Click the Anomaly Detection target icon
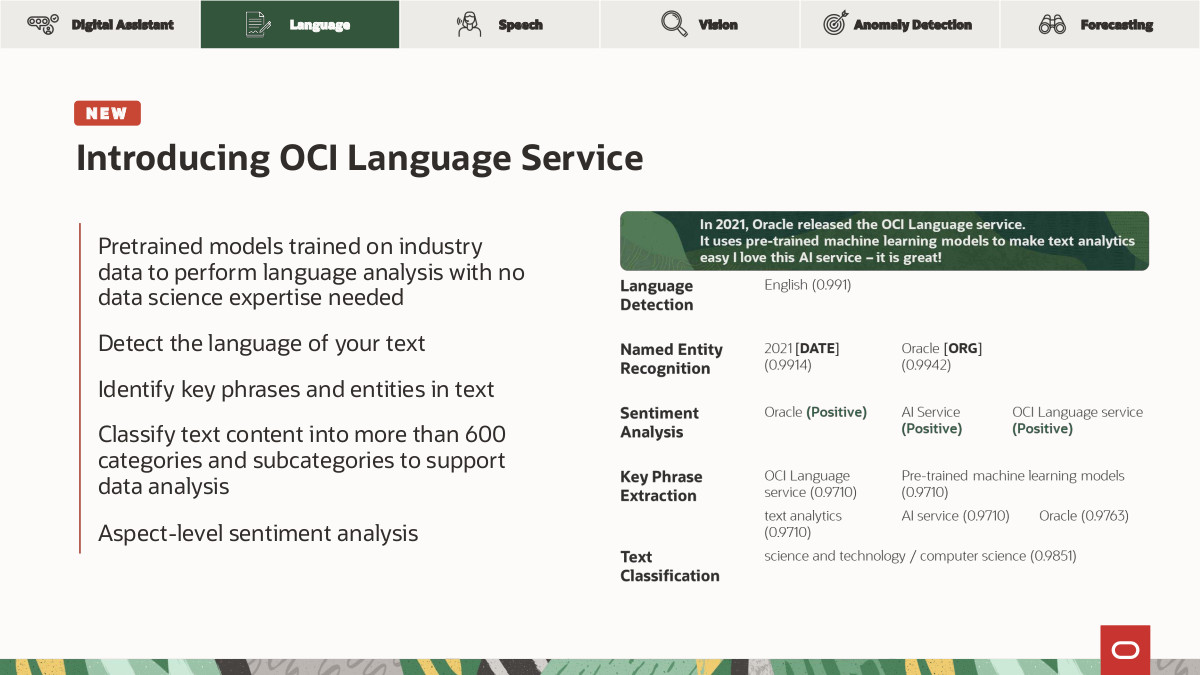 [x=835, y=23]
